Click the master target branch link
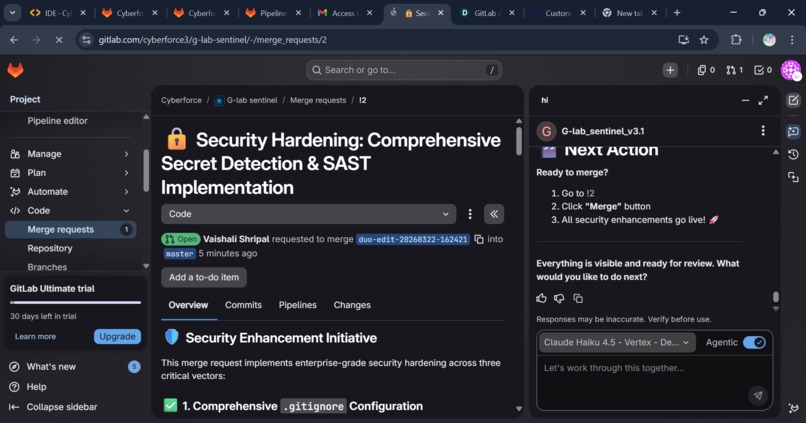This screenshot has width=806, height=423. click(179, 254)
